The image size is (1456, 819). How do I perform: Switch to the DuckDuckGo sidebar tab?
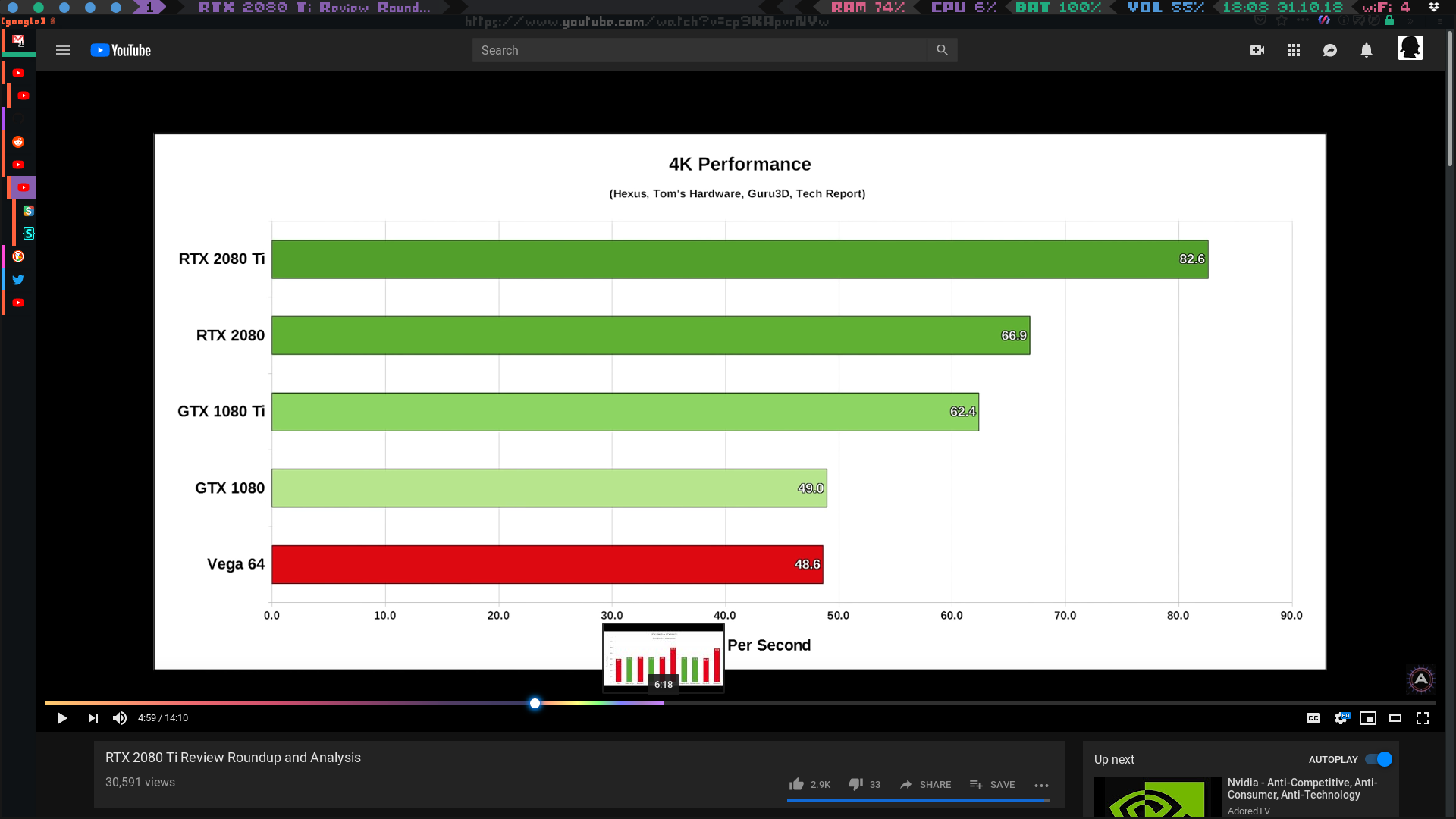(x=18, y=256)
